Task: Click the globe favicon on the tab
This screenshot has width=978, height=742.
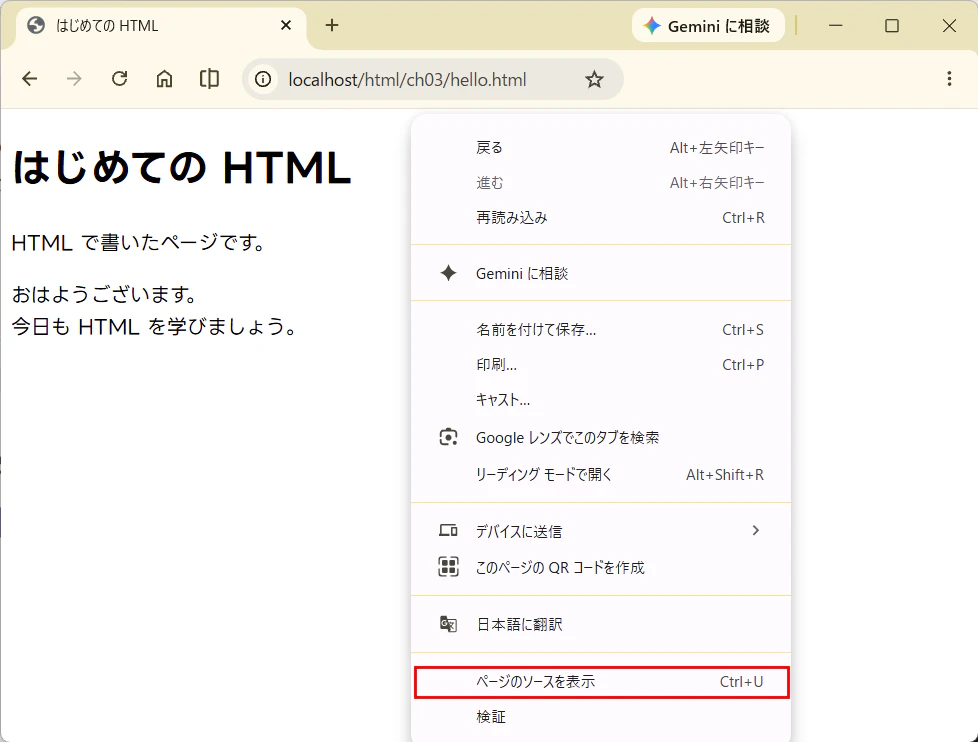Action: point(36,25)
